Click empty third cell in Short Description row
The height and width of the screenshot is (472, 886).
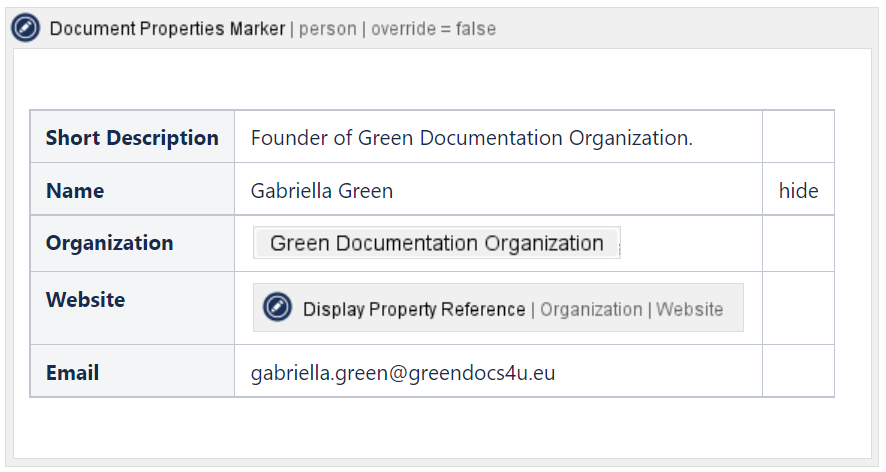798,137
